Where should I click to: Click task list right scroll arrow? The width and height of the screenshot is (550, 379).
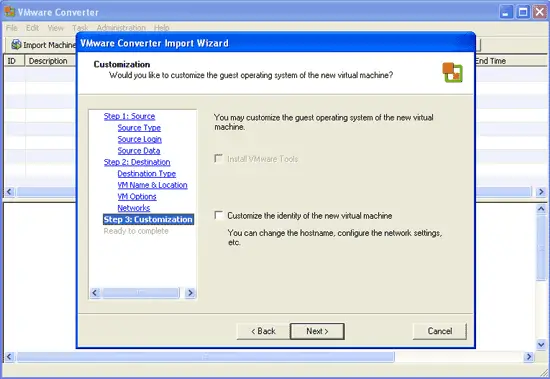coord(541,192)
